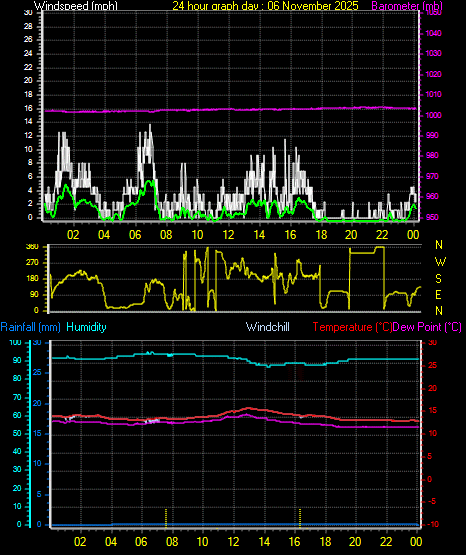Select the "Rainfall (mm)" legend label
This screenshot has width=466, height=555.
[x=30, y=327]
